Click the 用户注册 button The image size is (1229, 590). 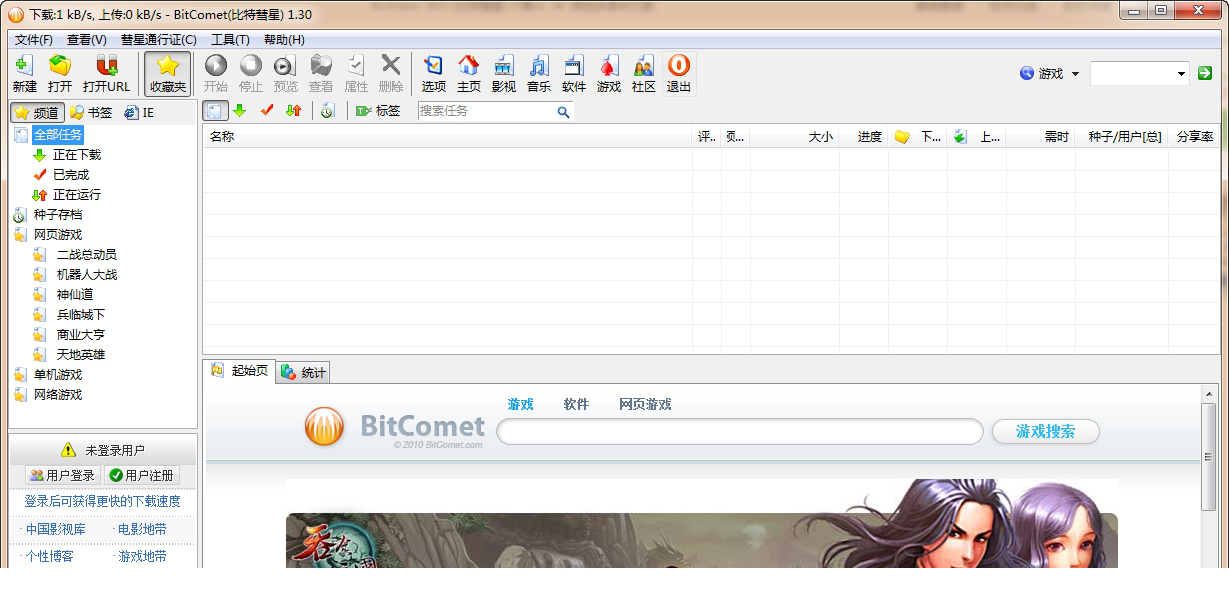point(141,476)
